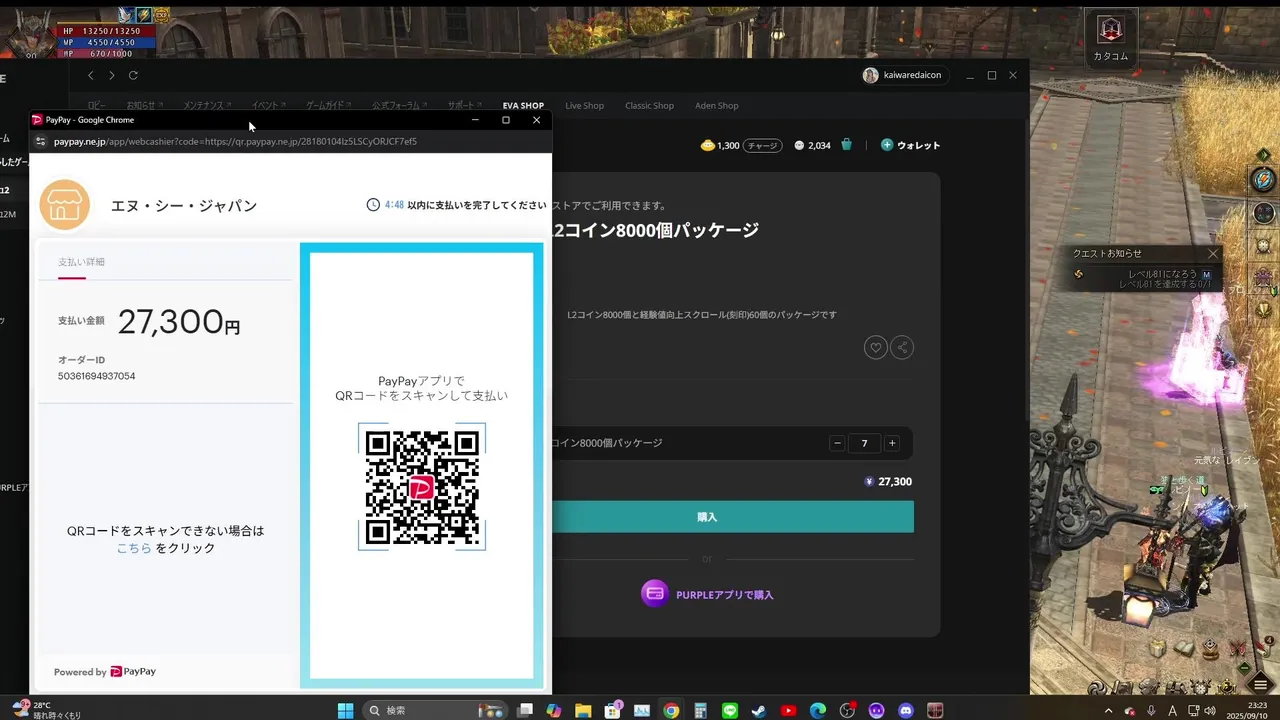Click the blue glowing round game side icon
1280x720 pixels.
coord(1264,180)
